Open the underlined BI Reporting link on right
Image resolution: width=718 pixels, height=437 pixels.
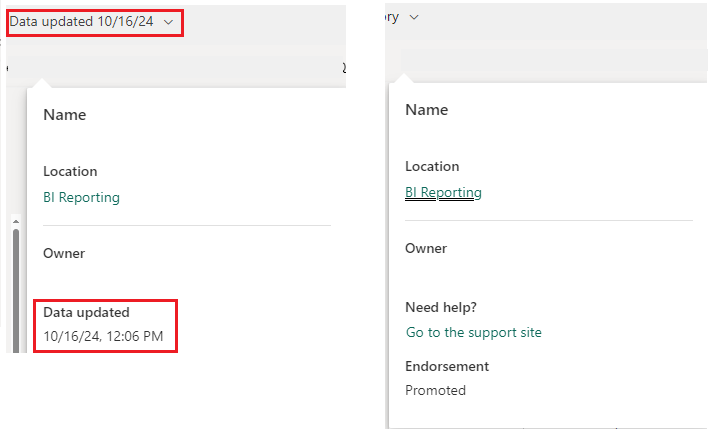(x=443, y=192)
